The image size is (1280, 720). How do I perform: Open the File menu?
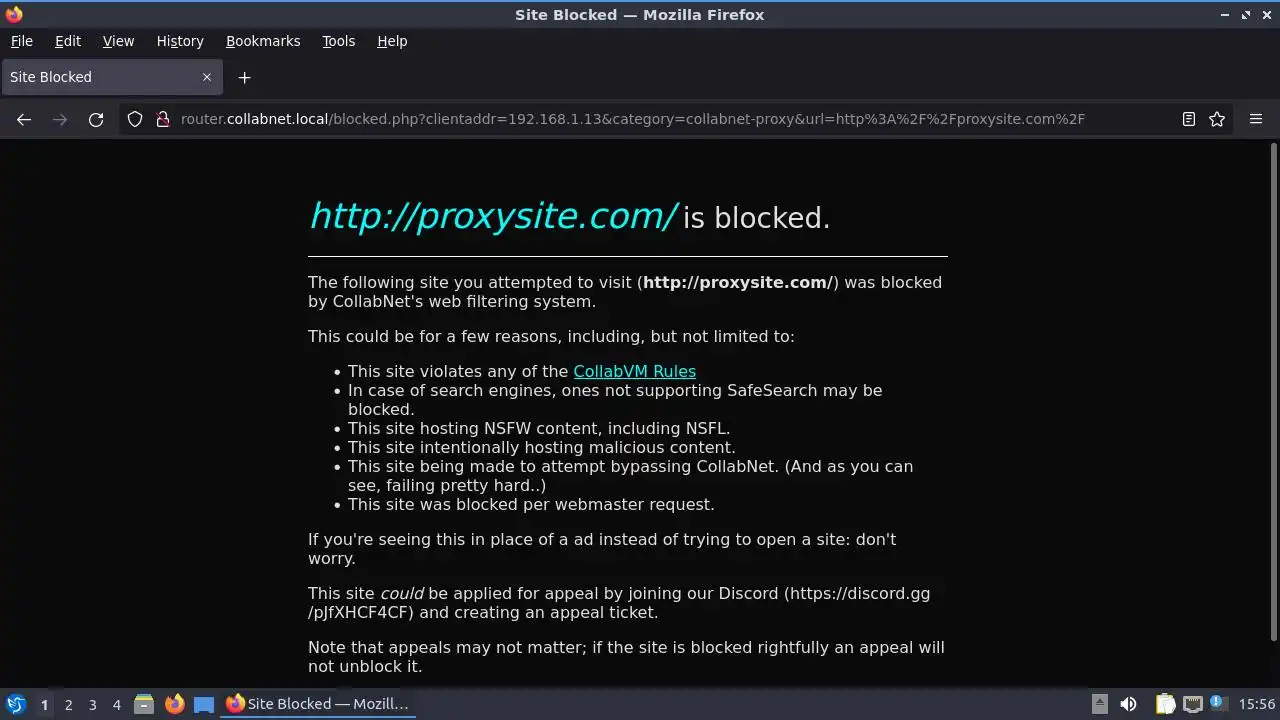(x=21, y=41)
